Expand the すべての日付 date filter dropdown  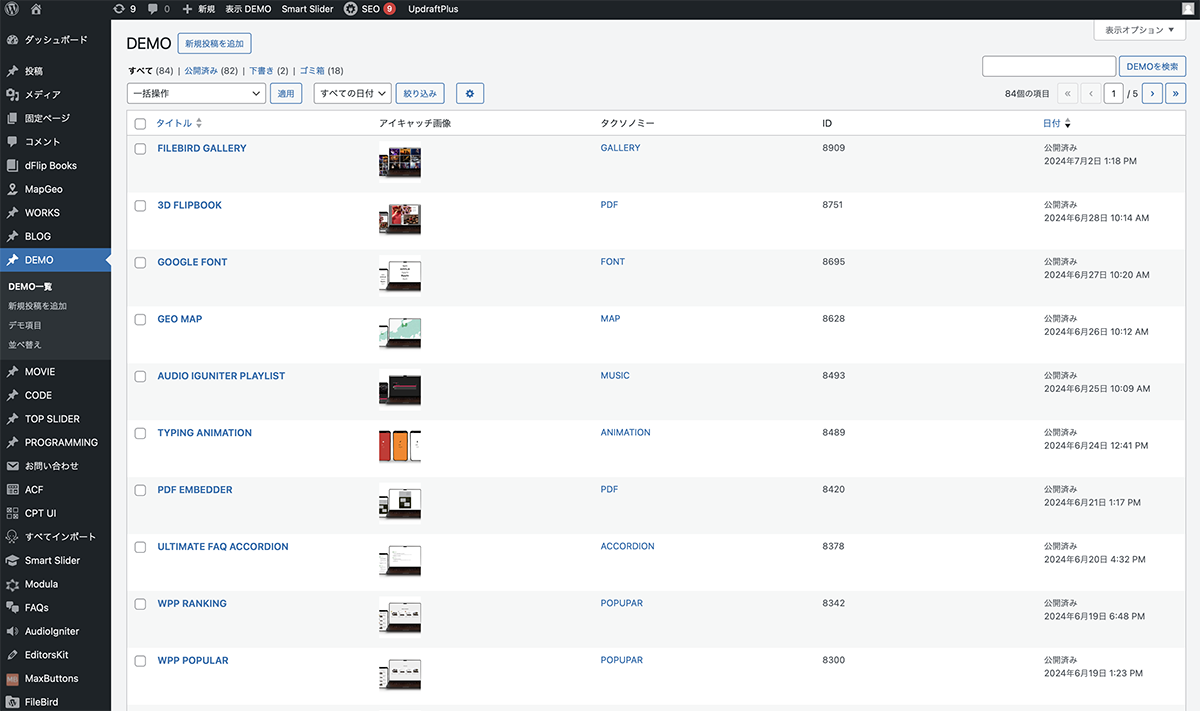(x=353, y=93)
